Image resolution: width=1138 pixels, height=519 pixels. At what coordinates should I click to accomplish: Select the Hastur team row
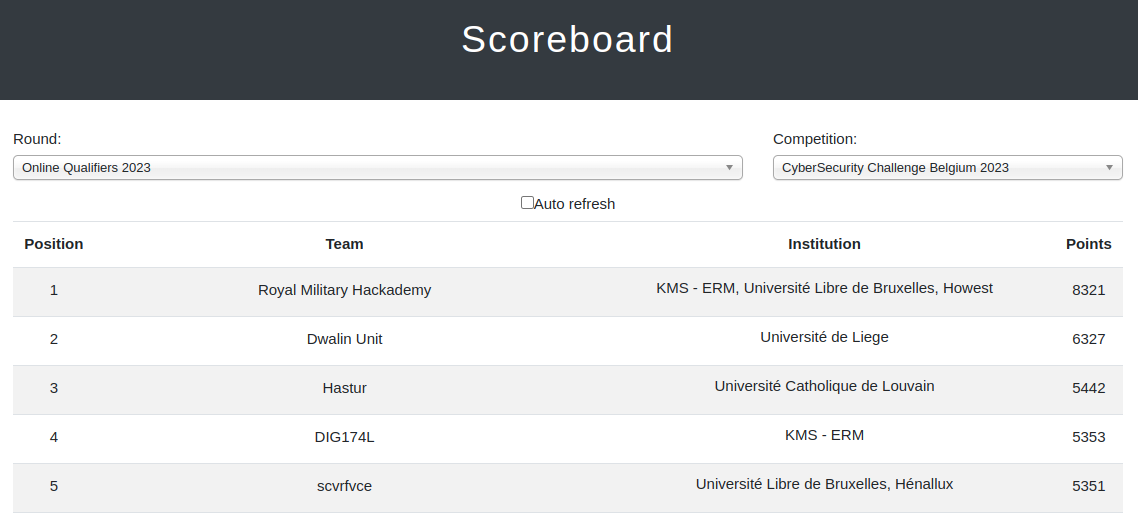point(568,390)
